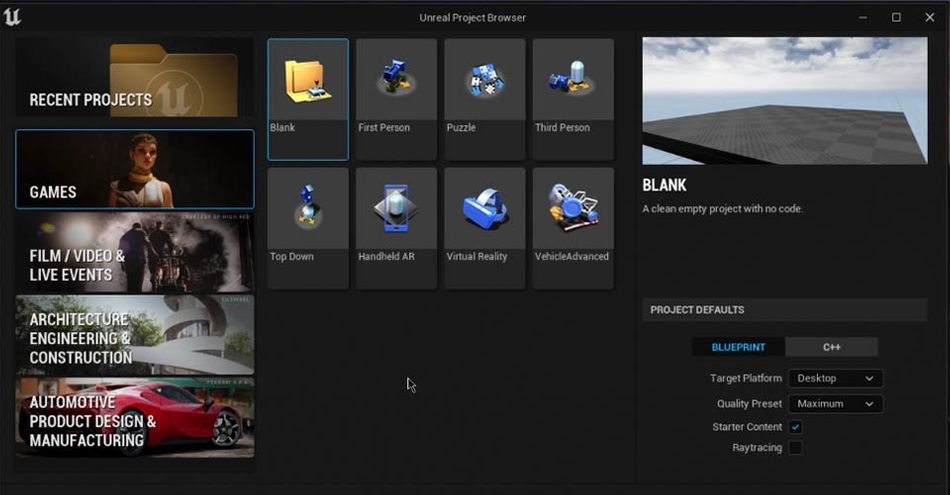Open Architecture Engineering & Construction category
This screenshot has height=495, width=950.
[135, 335]
